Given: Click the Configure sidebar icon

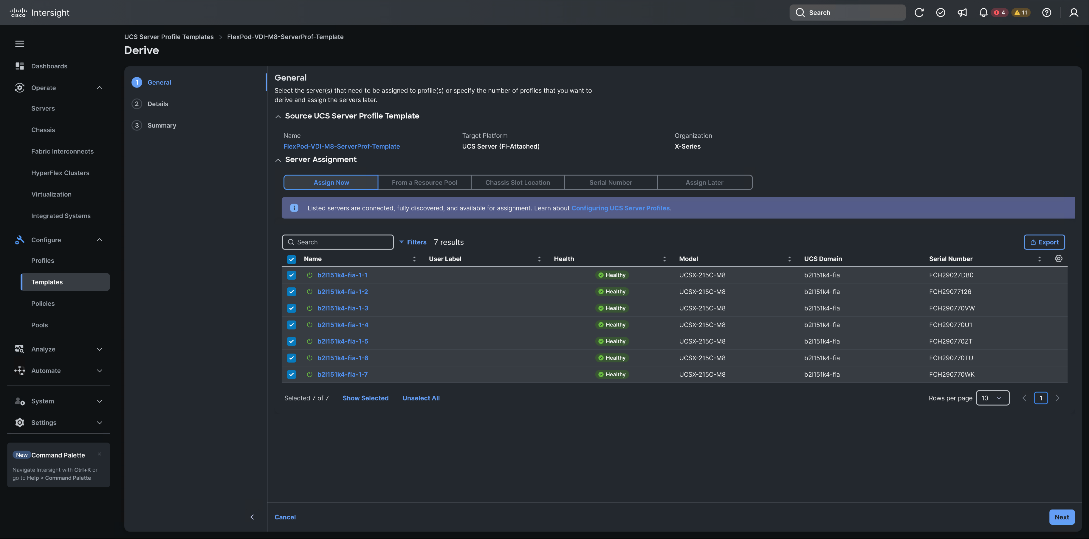Looking at the screenshot, I should pos(19,240).
